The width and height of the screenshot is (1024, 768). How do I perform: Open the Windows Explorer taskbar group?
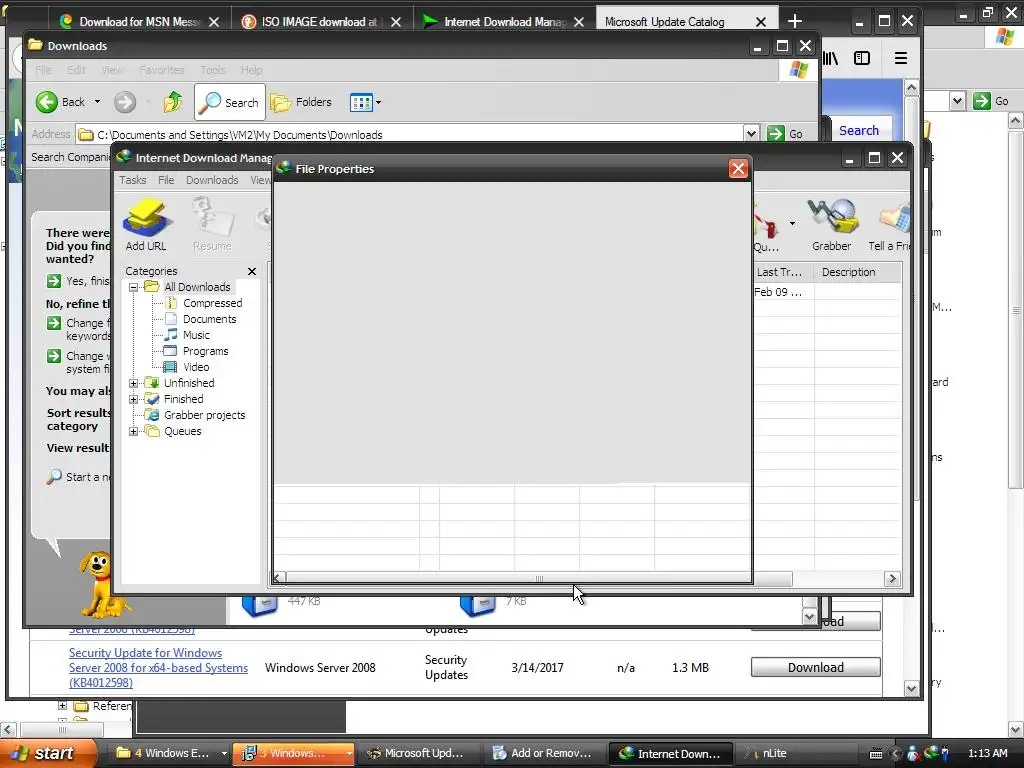pyautogui.click(x=171, y=753)
